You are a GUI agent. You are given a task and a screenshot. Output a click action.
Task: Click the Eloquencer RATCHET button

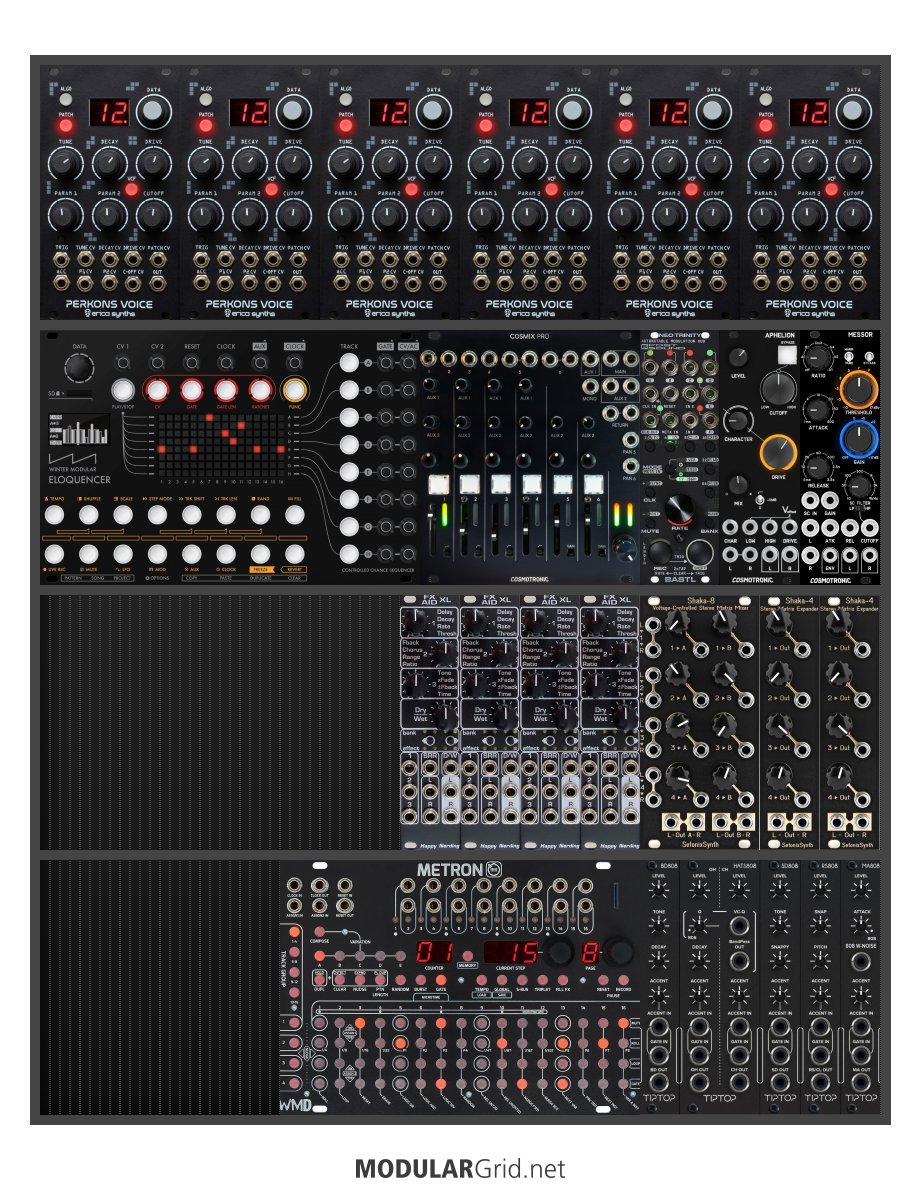click(x=260, y=390)
